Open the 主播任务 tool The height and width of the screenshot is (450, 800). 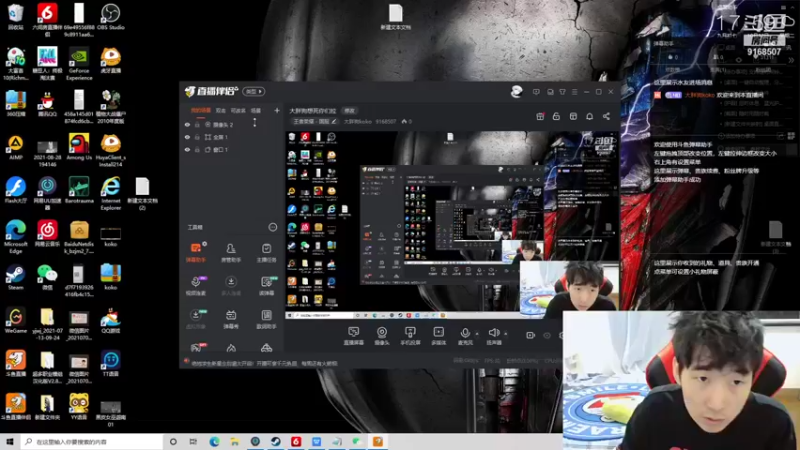click(266, 253)
